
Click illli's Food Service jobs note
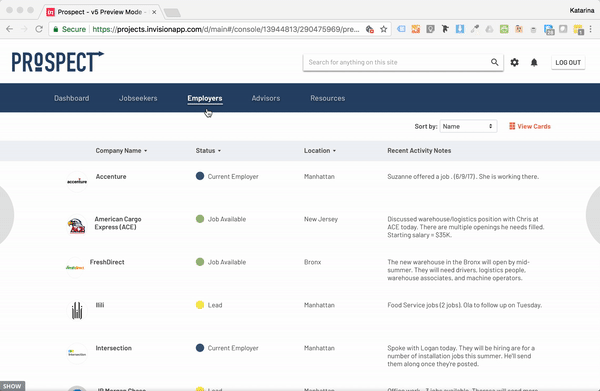[465, 305]
